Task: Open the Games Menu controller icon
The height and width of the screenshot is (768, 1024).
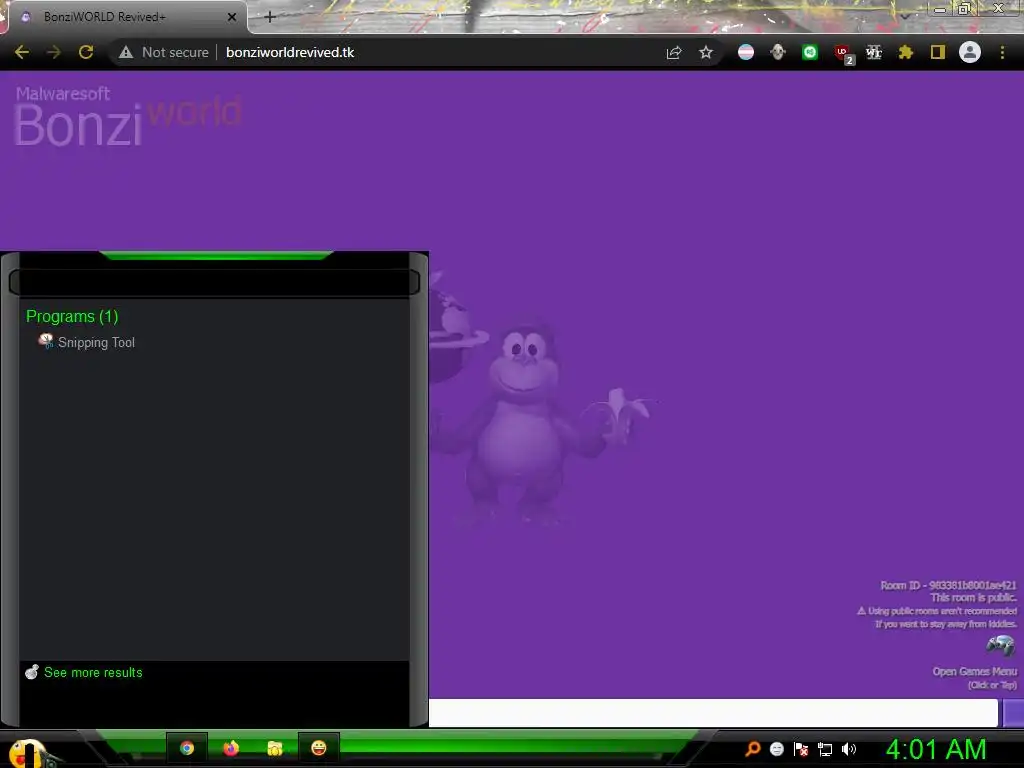Action: click(x=1000, y=646)
